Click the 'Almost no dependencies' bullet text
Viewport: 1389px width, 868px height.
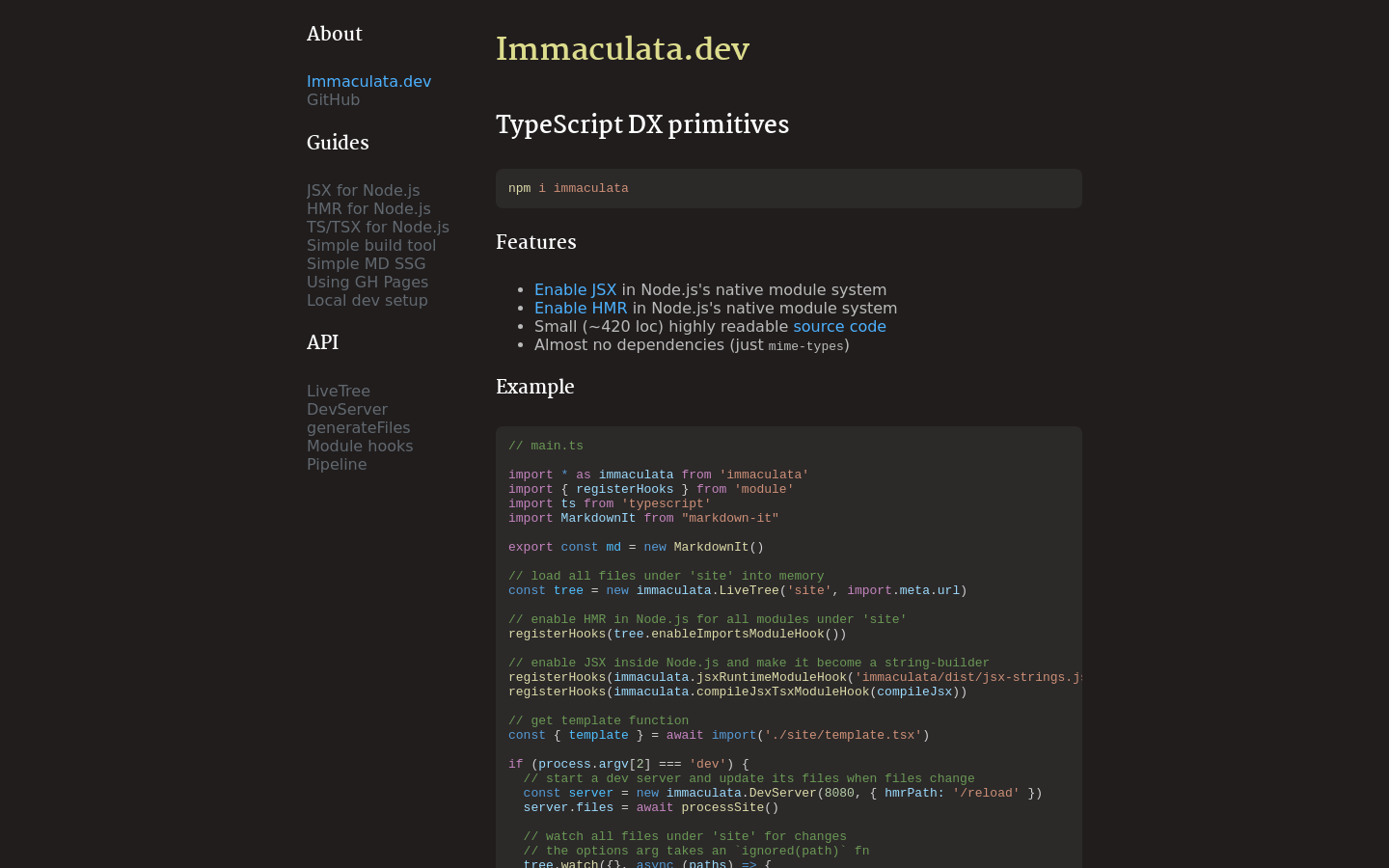click(x=692, y=345)
